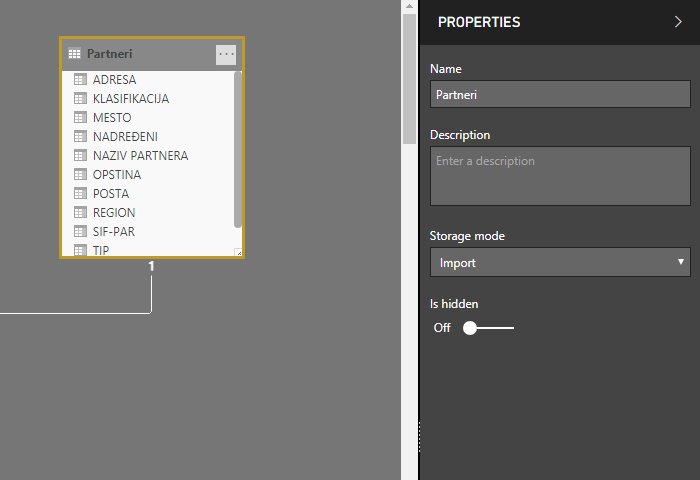Click the KLASIFIKACIJA field column icon

point(80,99)
